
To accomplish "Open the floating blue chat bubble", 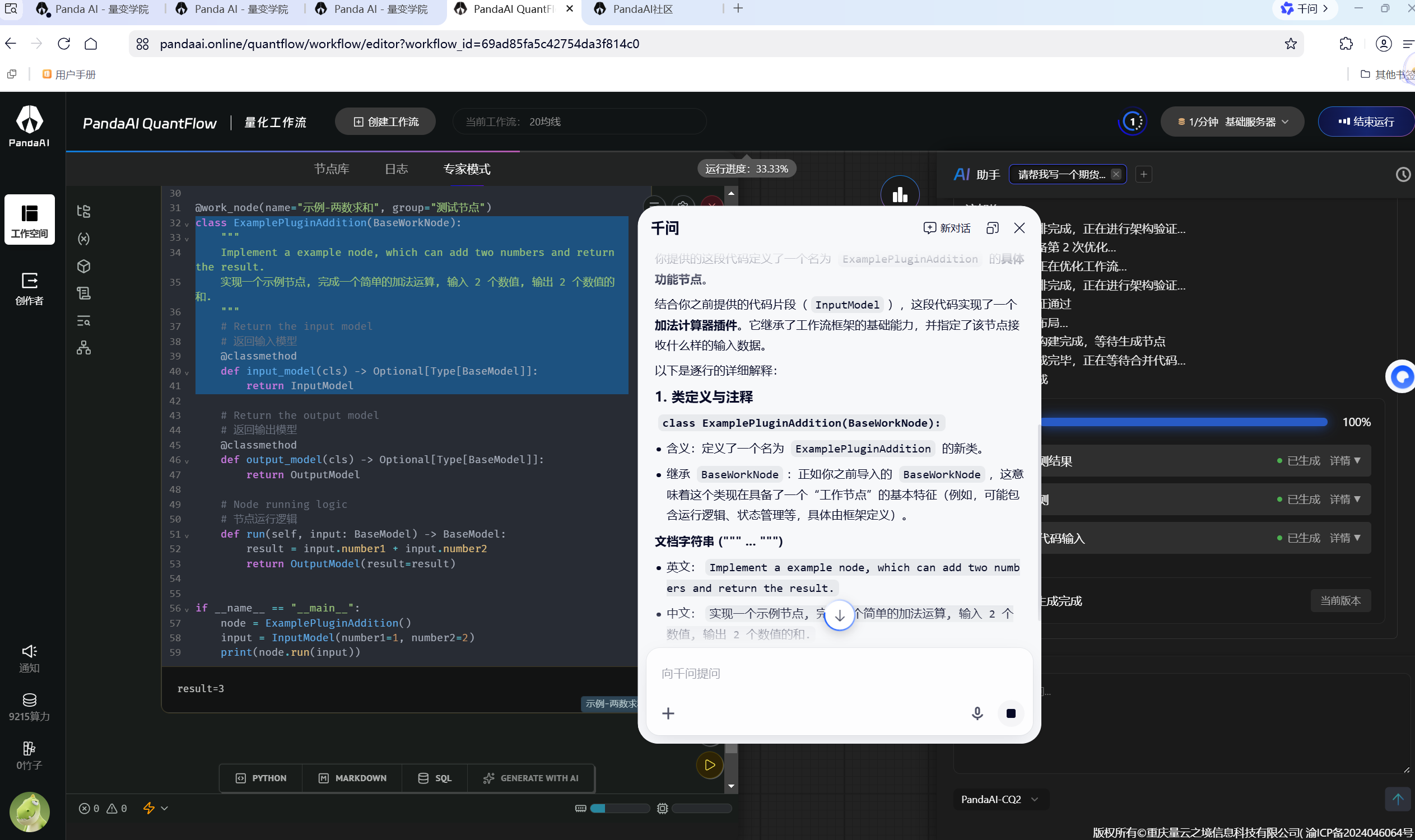I will coord(1402,376).
